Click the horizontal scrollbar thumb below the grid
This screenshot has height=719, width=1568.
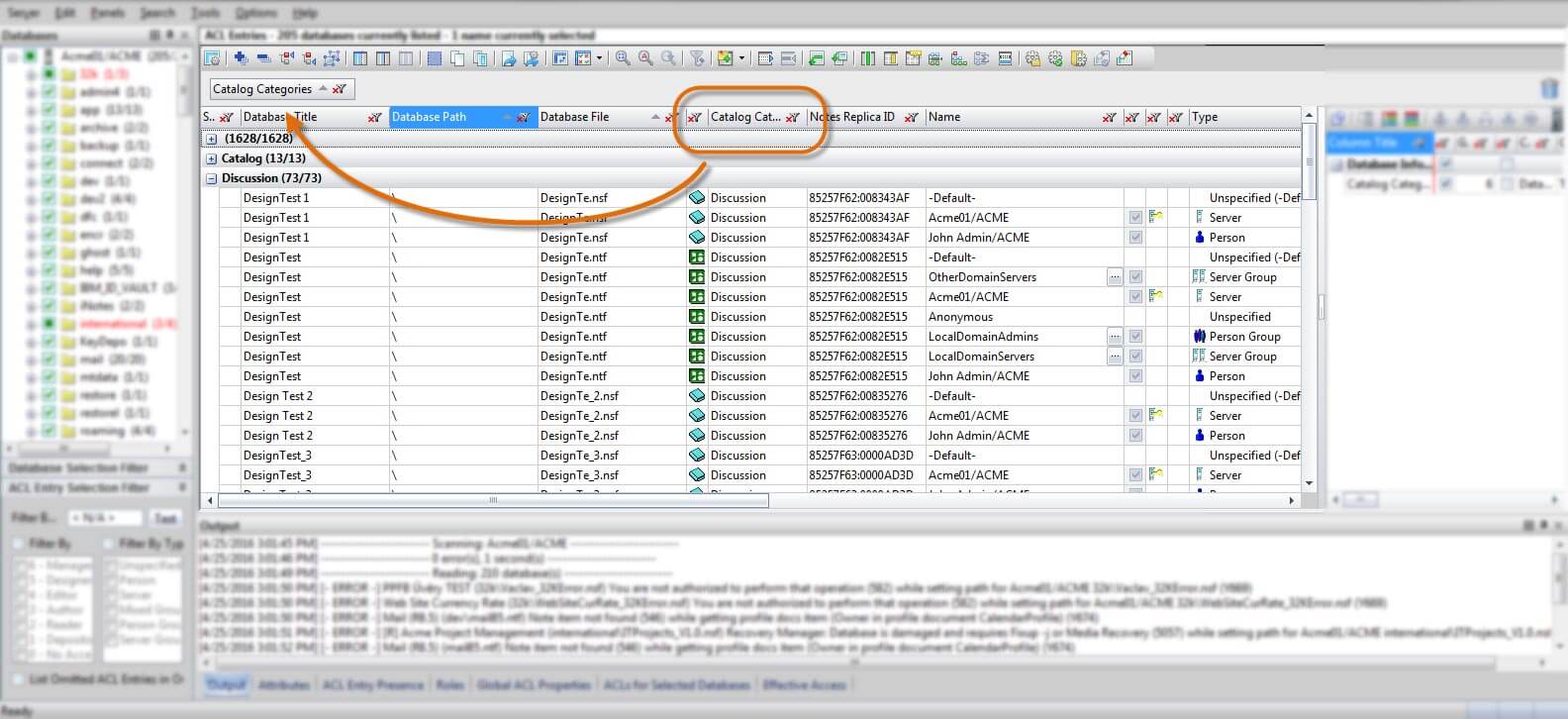tap(492, 501)
